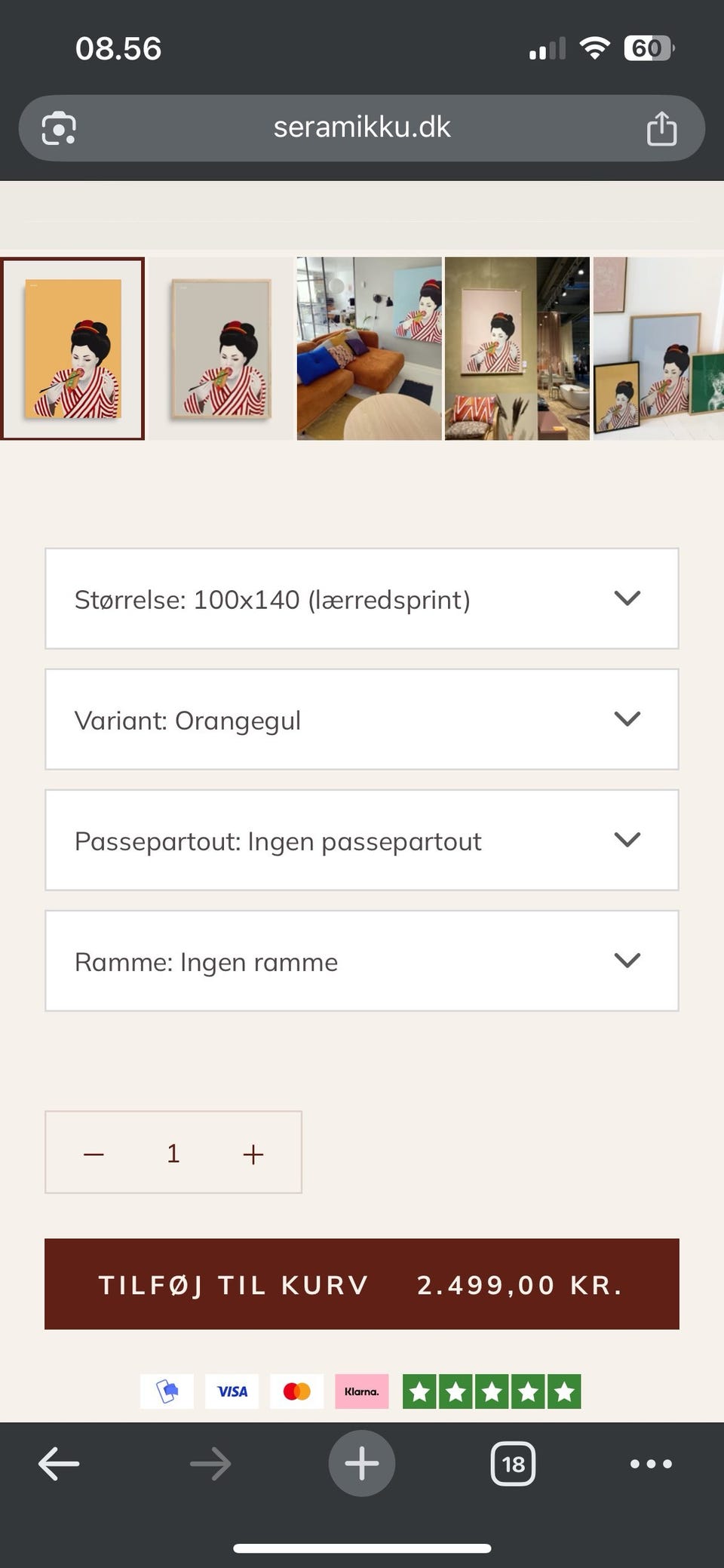The width and height of the screenshot is (724, 1568).
Task: Go back with the back arrow
Action: tap(59, 1464)
